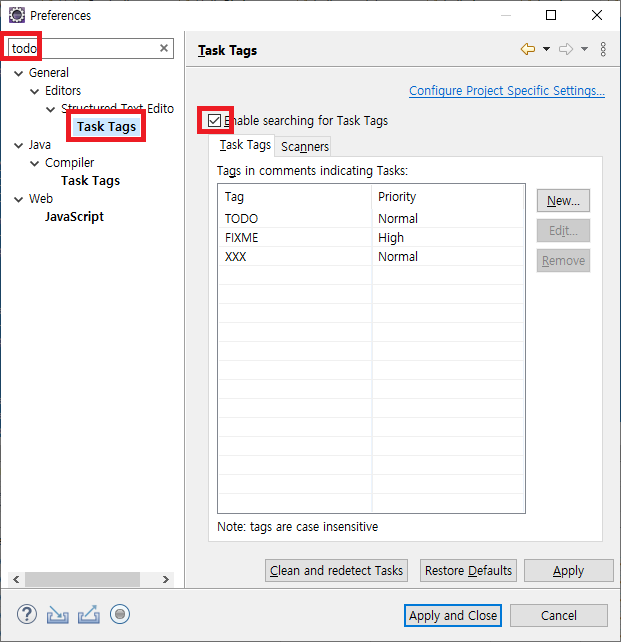Select Task Tags under Structured Text Editors
Image resolution: width=621 pixels, height=642 pixels.
(106, 127)
